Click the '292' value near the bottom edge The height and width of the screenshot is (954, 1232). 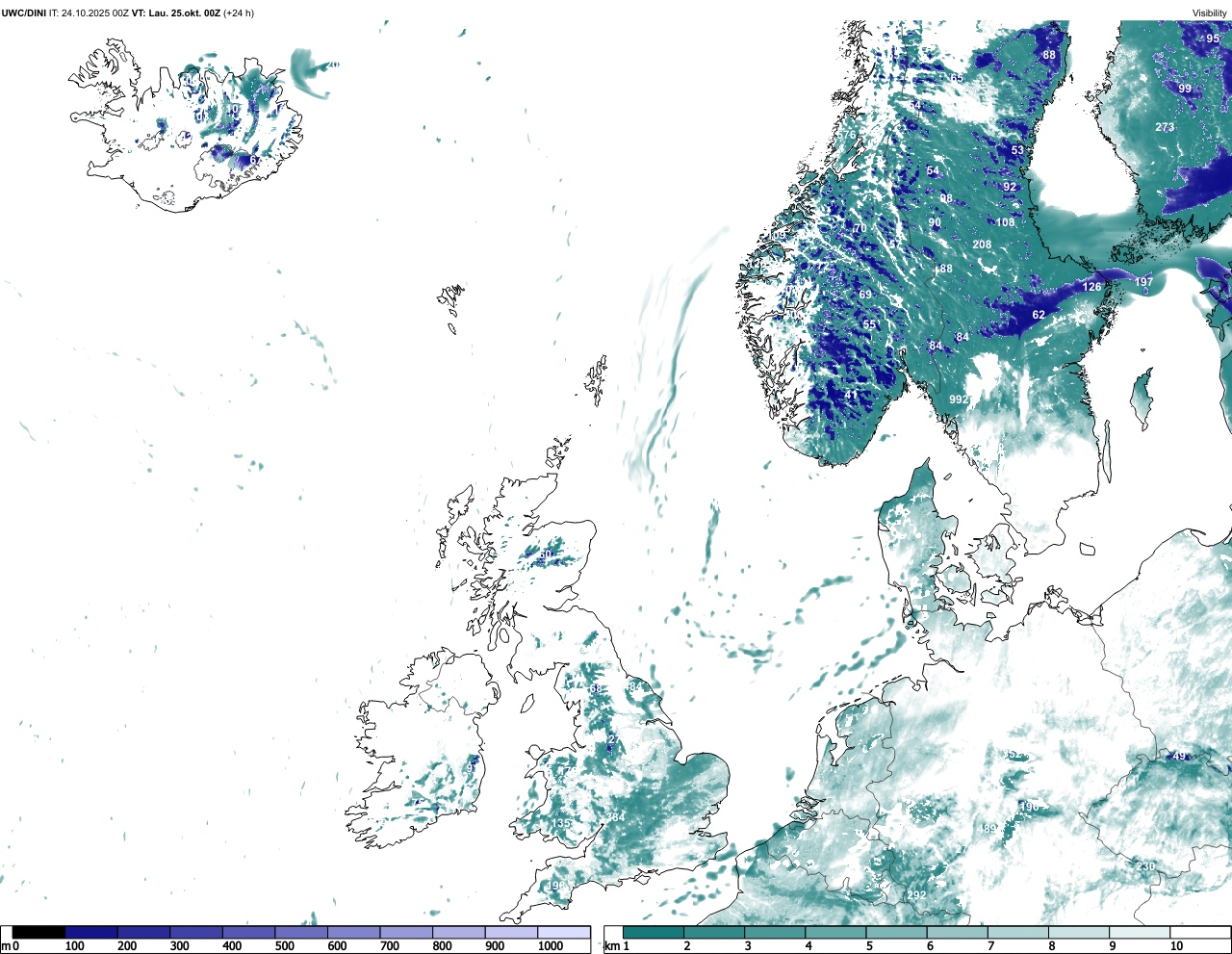pyautogui.click(x=916, y=895)
